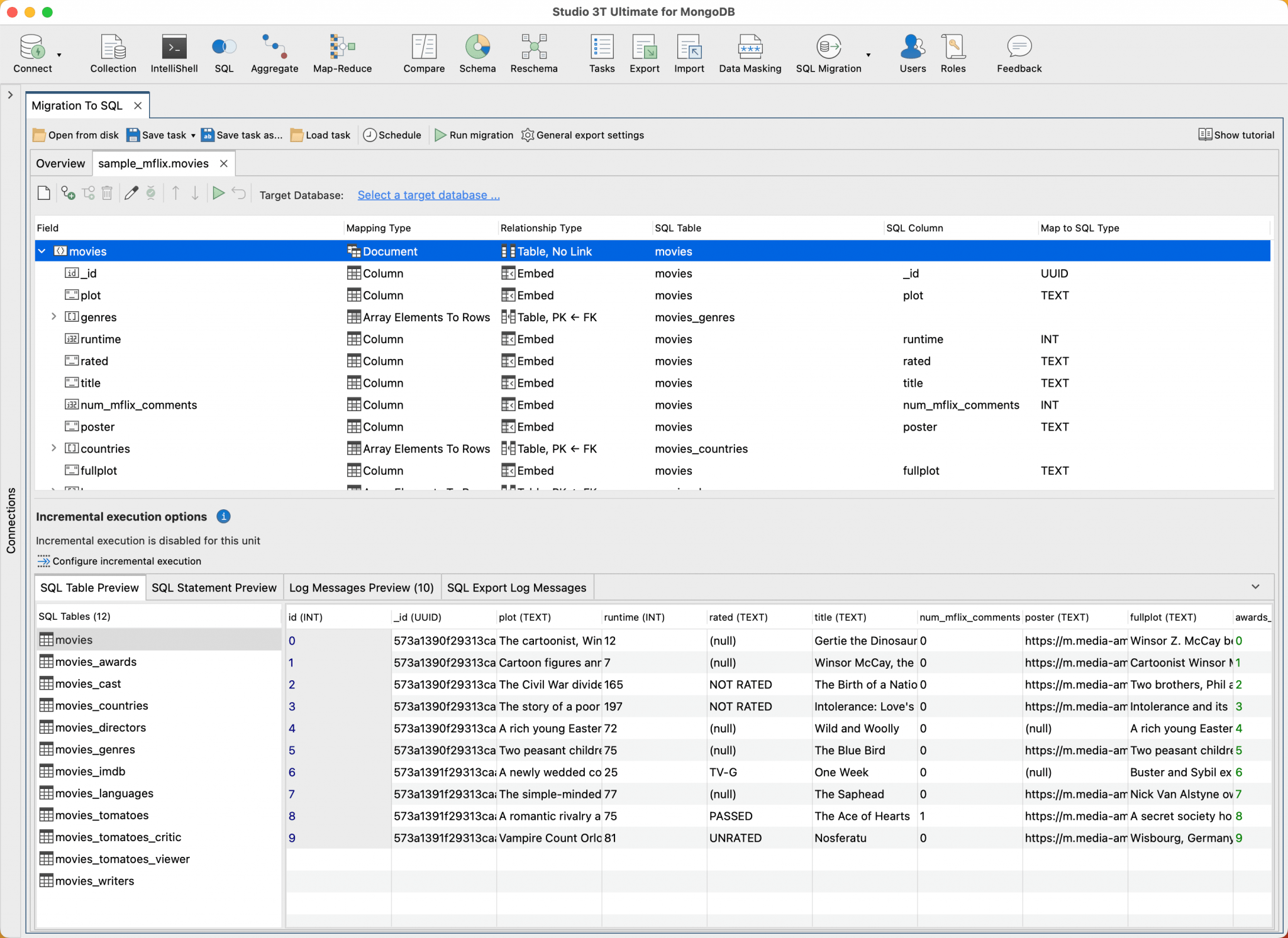The height and width of the screenshot is (938, 1288).
Task: Select movies_genres in SQL Tables list
Action: pos(95,749)
